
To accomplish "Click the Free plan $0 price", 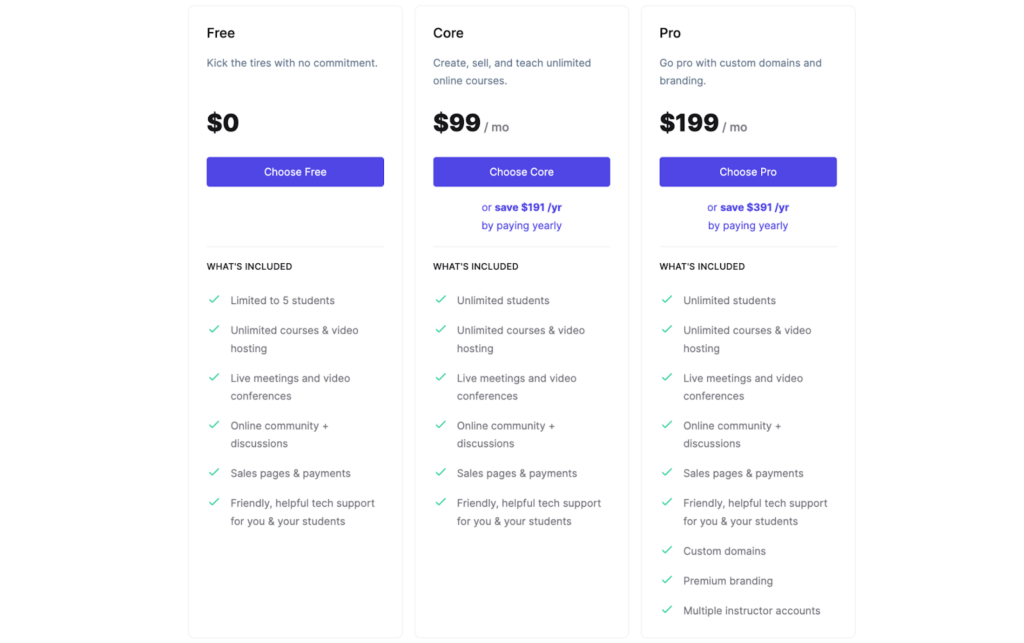I will [223, 123].
